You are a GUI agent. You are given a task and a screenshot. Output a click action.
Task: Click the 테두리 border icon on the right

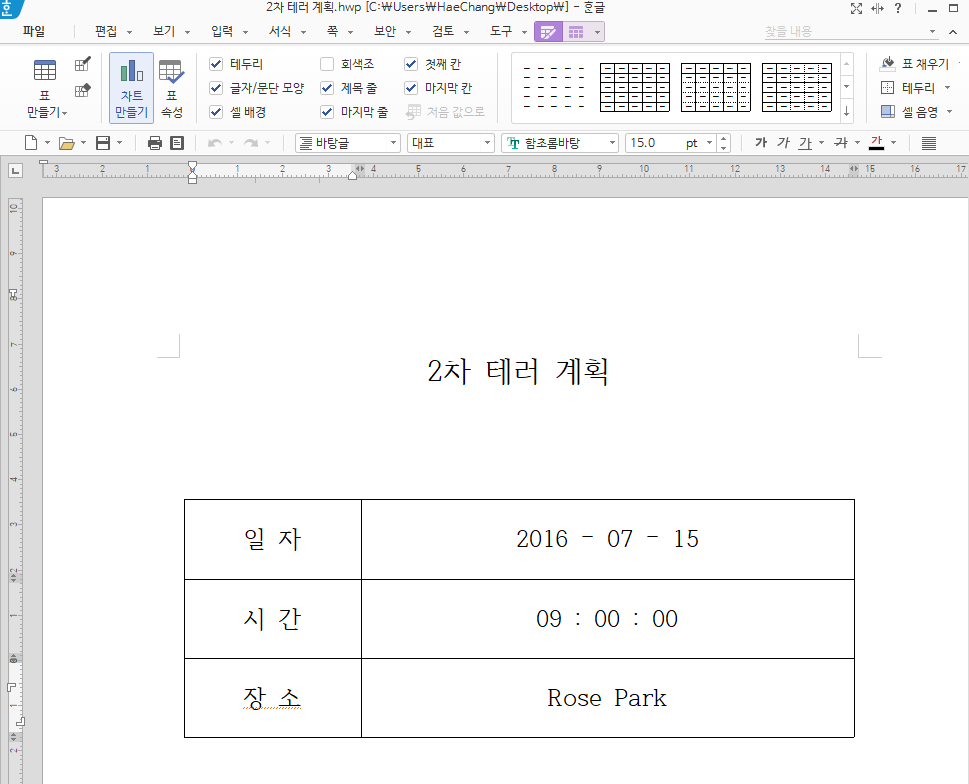(x=887, y=88)
